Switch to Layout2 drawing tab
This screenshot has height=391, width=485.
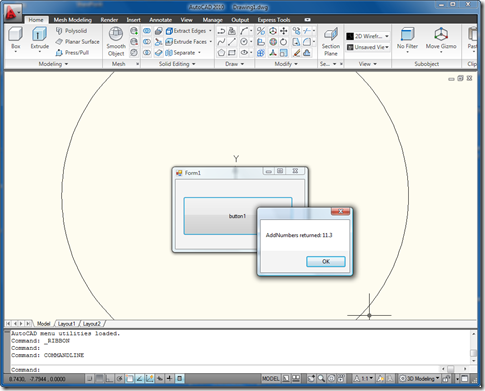92,324
